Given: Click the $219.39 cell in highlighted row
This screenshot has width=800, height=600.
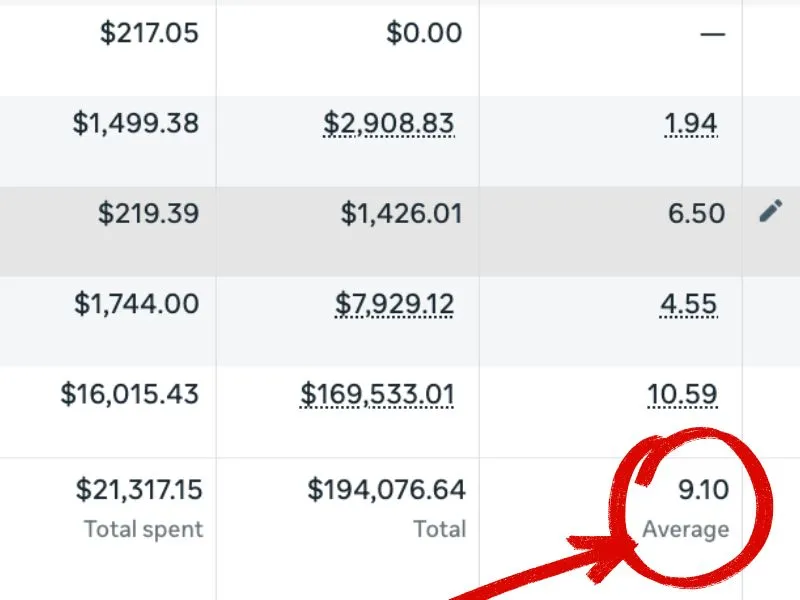Looking at the screenshot, I should [x=148, y=213].
